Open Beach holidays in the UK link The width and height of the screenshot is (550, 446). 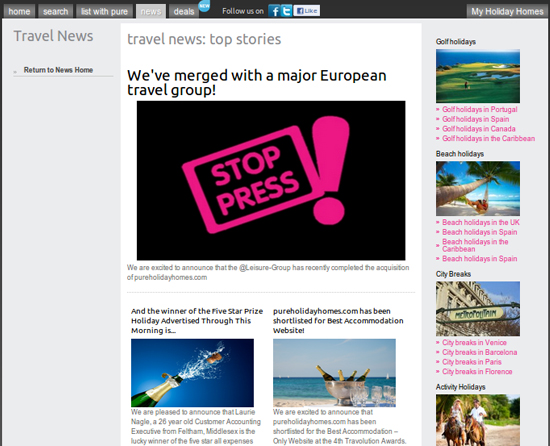[x=481, y=223]
